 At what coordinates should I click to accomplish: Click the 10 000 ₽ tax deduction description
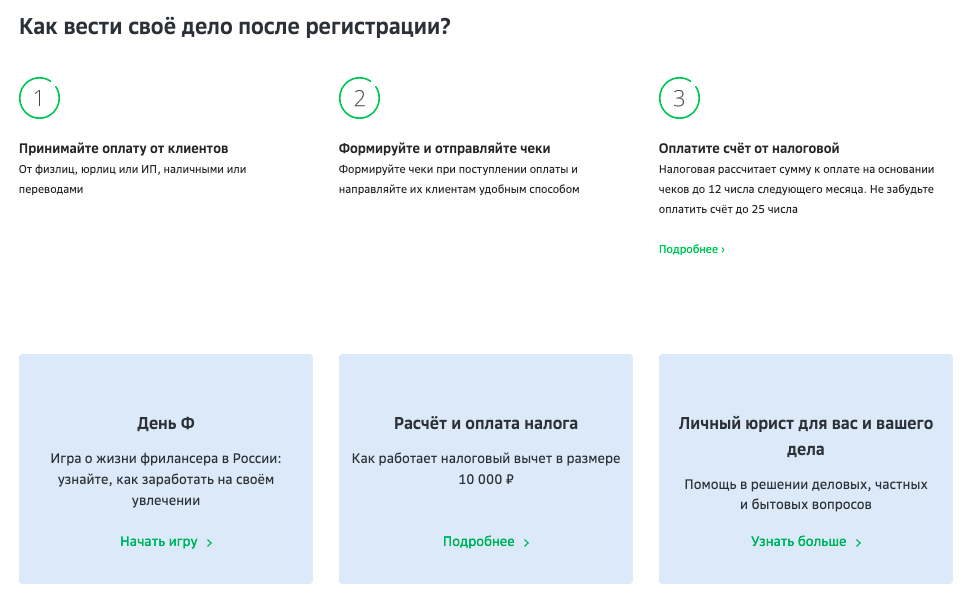coord(486,469)
